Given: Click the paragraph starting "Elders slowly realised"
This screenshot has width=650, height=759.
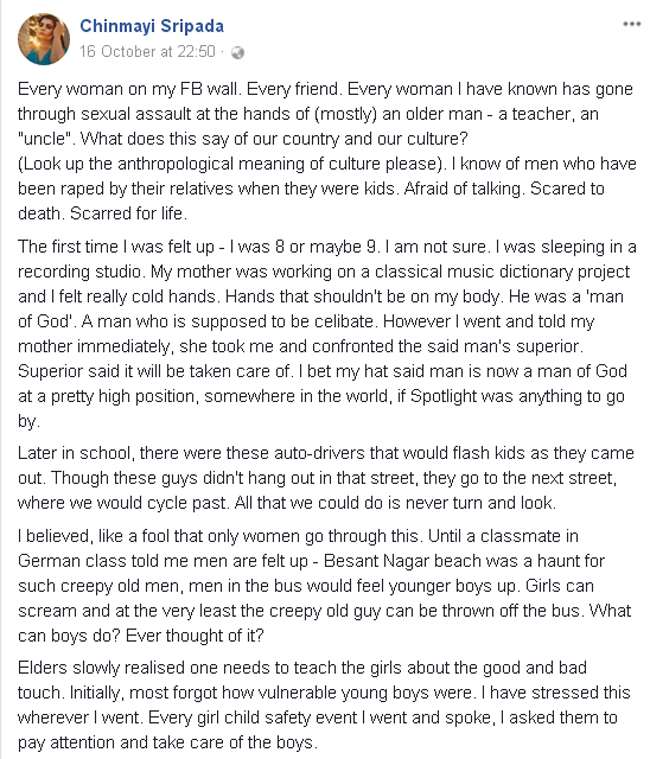Looking at the screenshot, I should pos(324,705).
